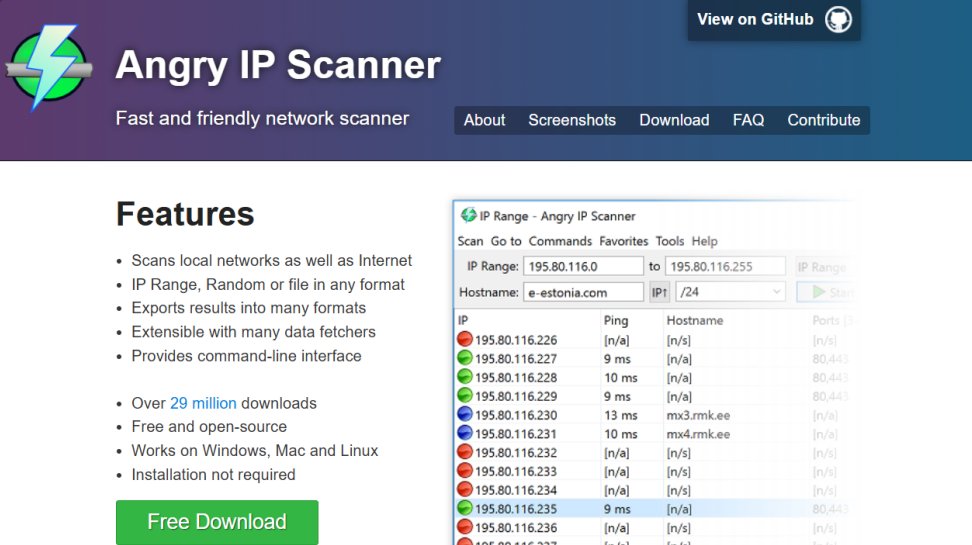Open the Contribute page
972x545 pixels.
[x=823, y=120]
